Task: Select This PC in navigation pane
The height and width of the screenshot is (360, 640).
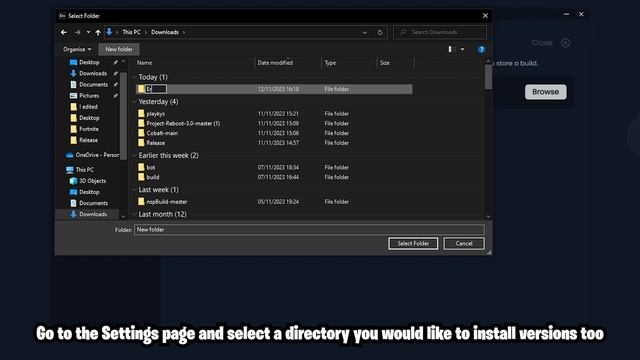Action: click(x=84, y=170)
